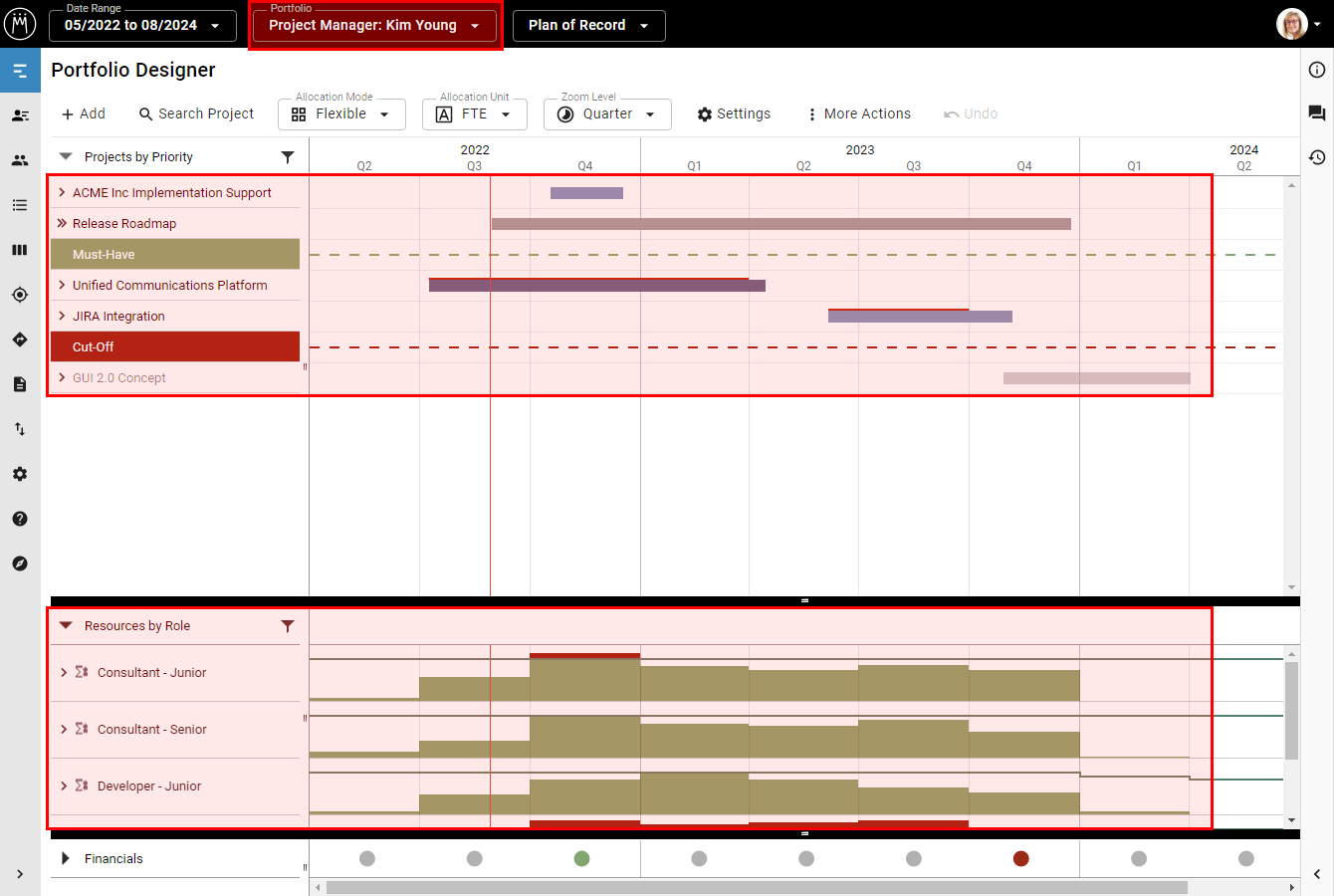Click the user profile avatar
Image resolution: width=1334 pixels, height=896 pixels.
click(1292, 24)
